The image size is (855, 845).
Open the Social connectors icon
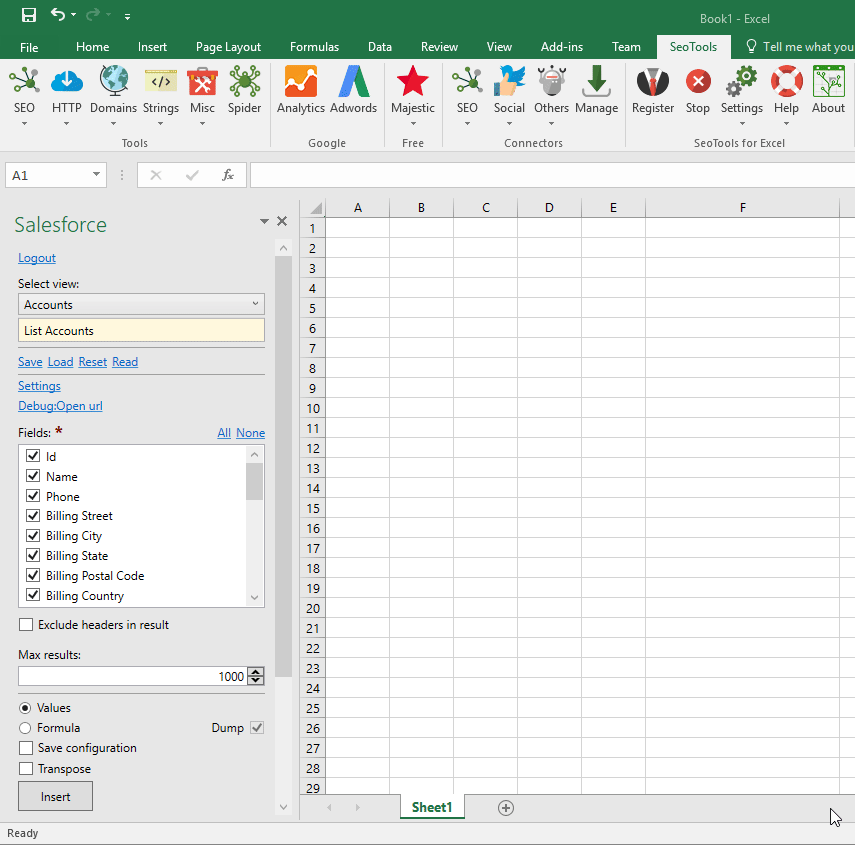tap(509, 82)
